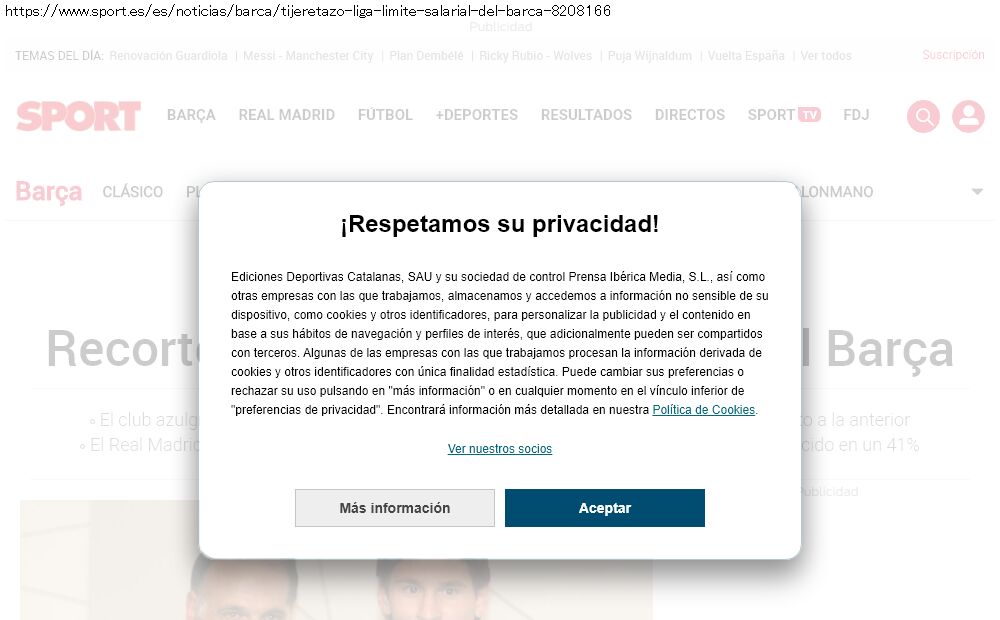Open the DIRECTOS section

(689, 115)
